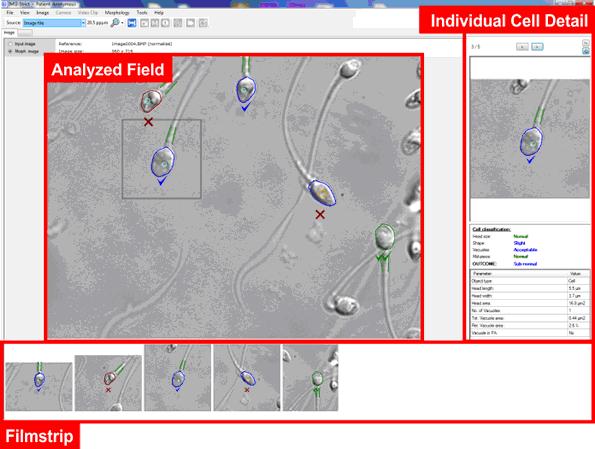This screenshot has height=449, width=595.
Task: Open the Source Image file dropdown
Action: pyautogui.click(x=54, y=23)
